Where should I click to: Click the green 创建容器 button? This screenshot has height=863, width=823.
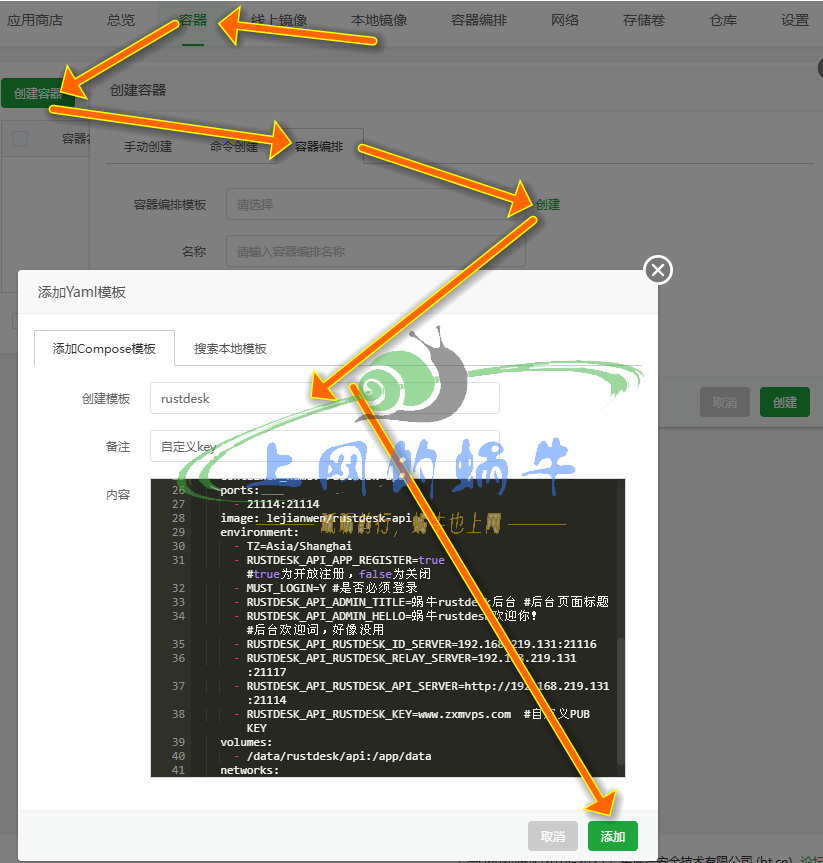[37, 93]
